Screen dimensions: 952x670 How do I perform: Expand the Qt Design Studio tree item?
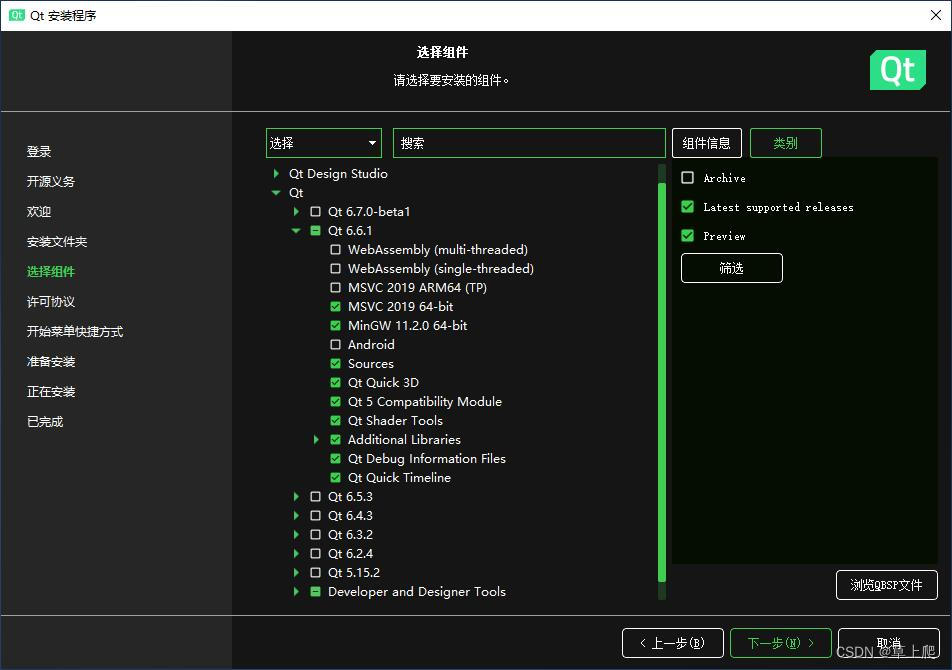(275, 173)
